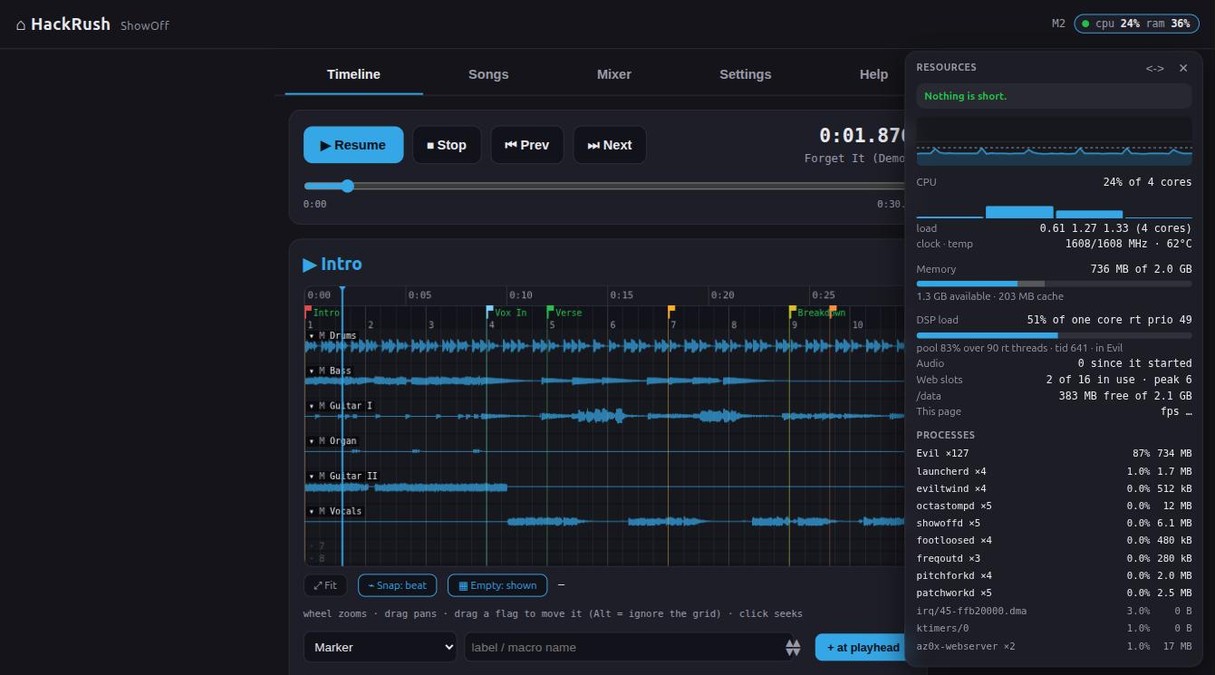Viewport: 1215px width, 675px height.
Task: Go to previous song with Prev
Action: coord(527,145)
